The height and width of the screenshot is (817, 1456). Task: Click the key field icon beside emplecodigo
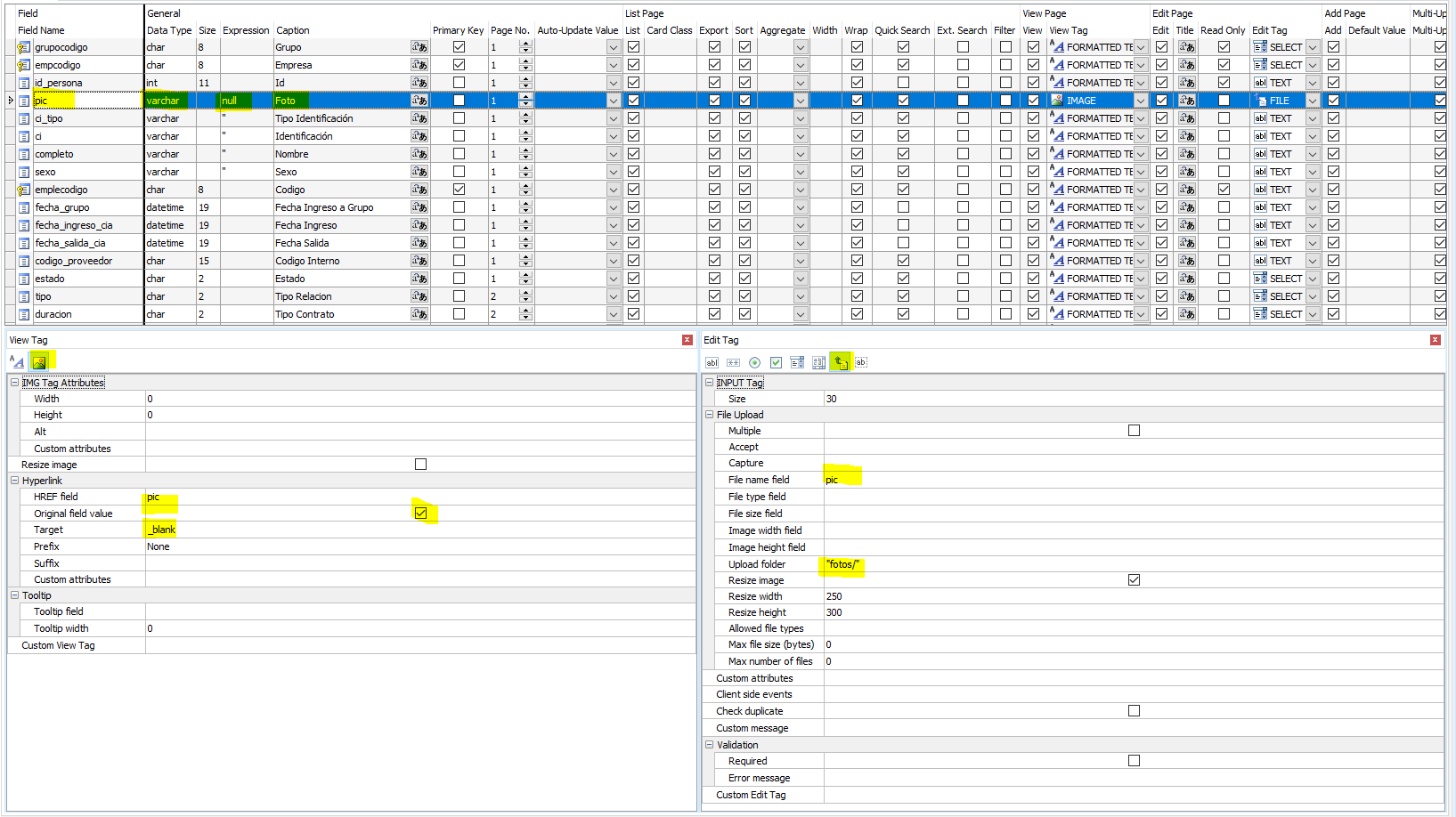(x=24, y=190)
